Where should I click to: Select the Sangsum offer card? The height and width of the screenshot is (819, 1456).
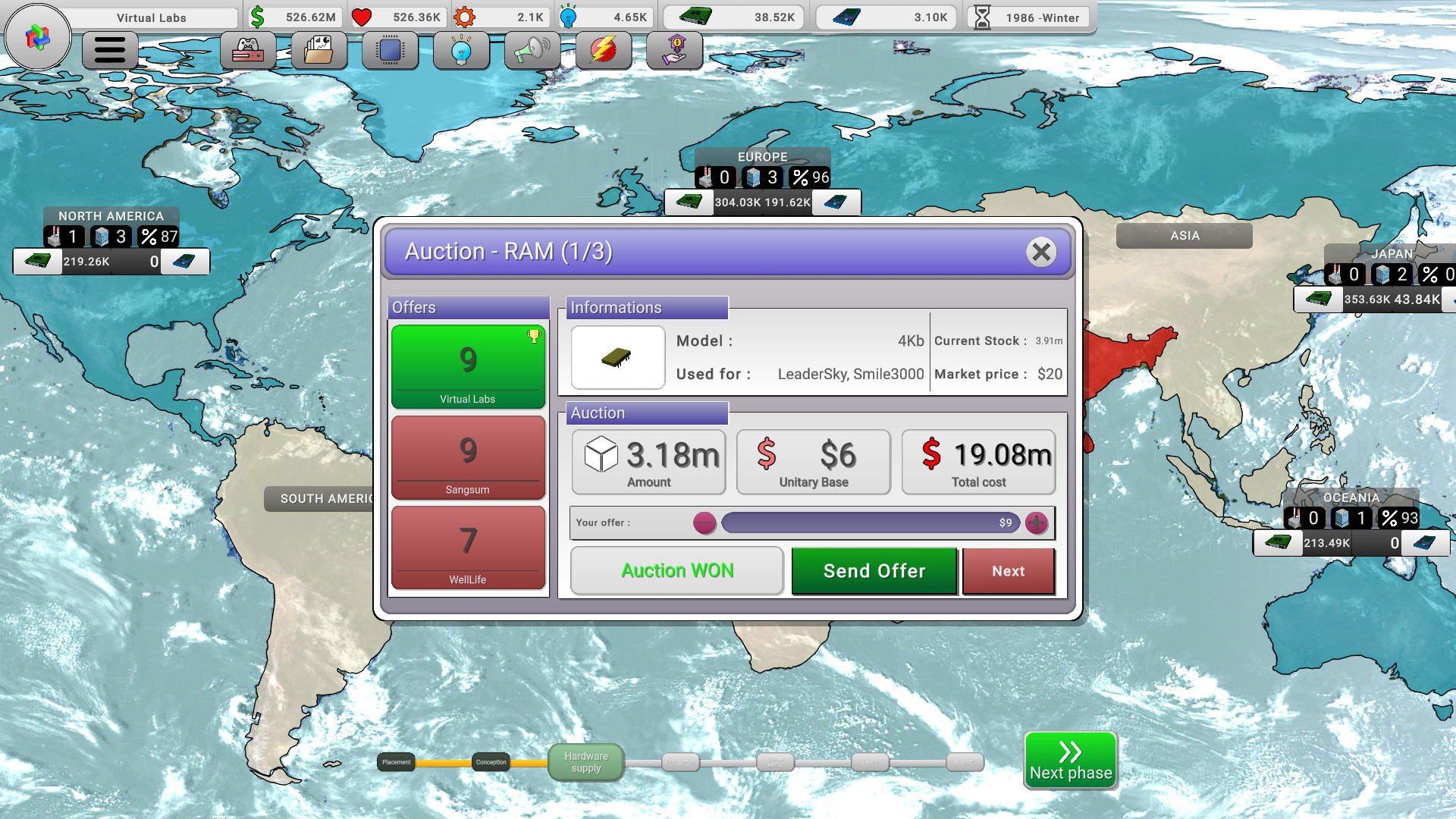468,457
